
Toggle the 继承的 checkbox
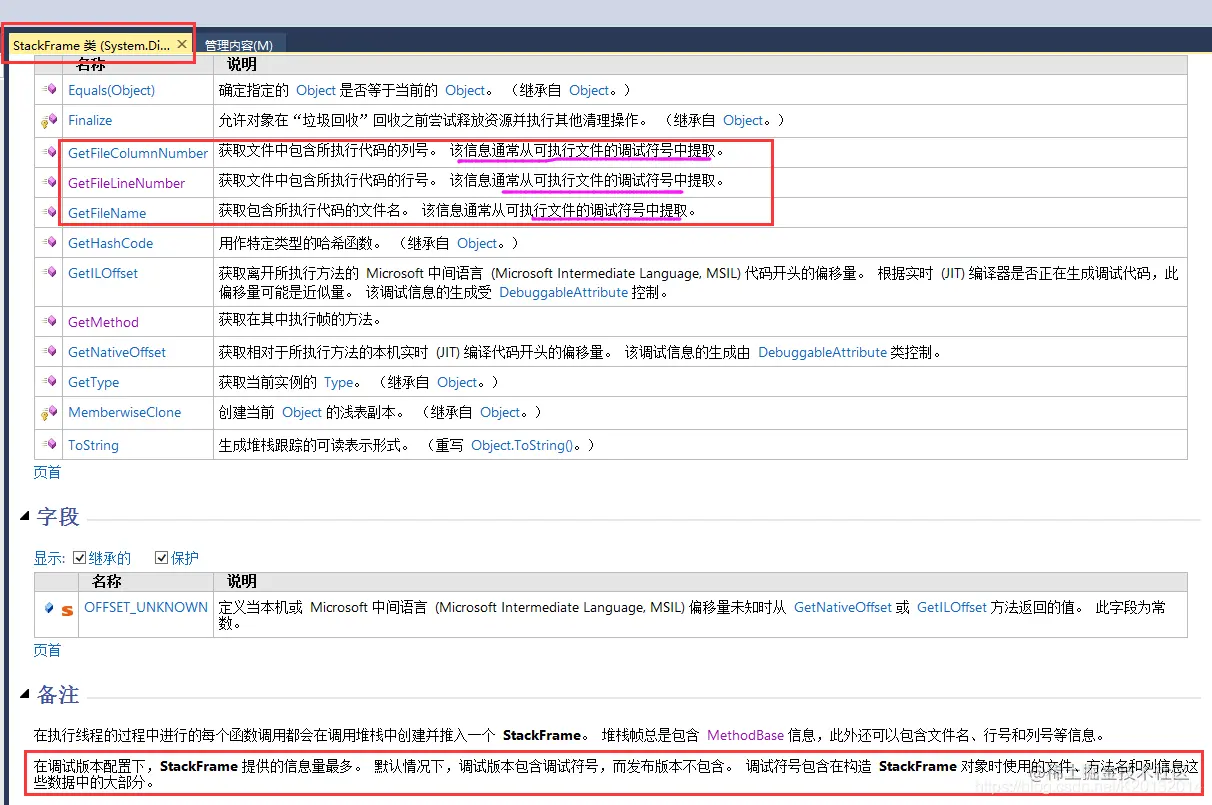(80, 558)
